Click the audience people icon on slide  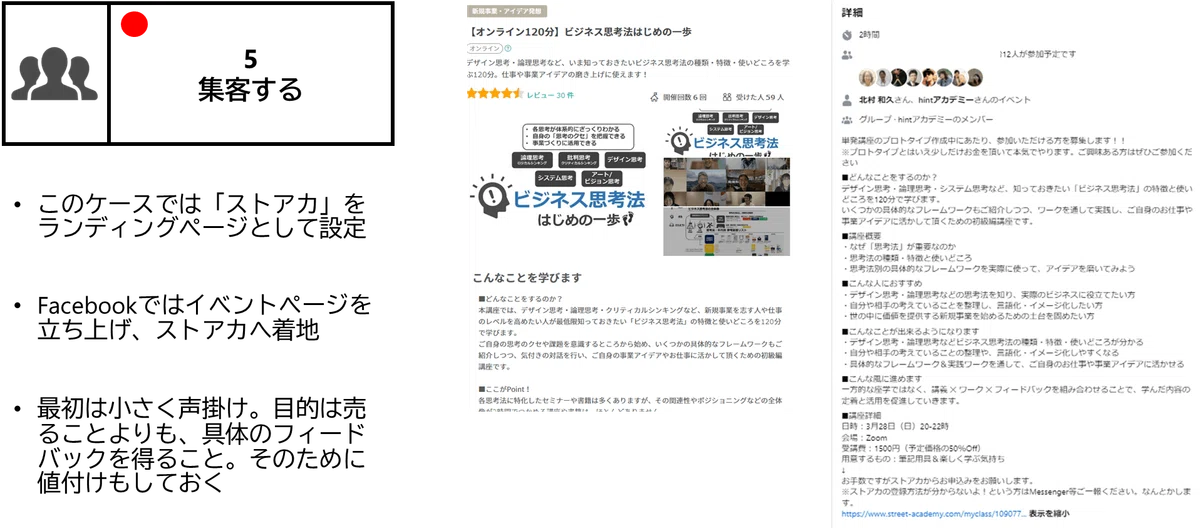point(54,75)
